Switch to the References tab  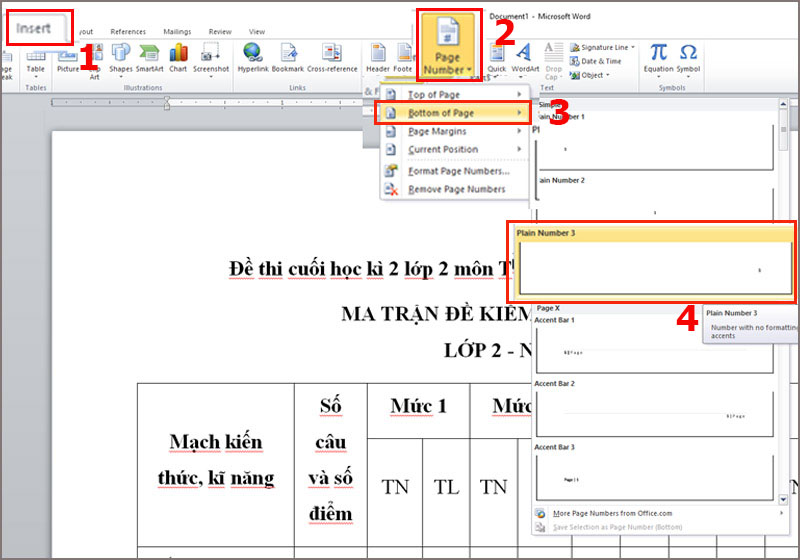tap(128, 32)
